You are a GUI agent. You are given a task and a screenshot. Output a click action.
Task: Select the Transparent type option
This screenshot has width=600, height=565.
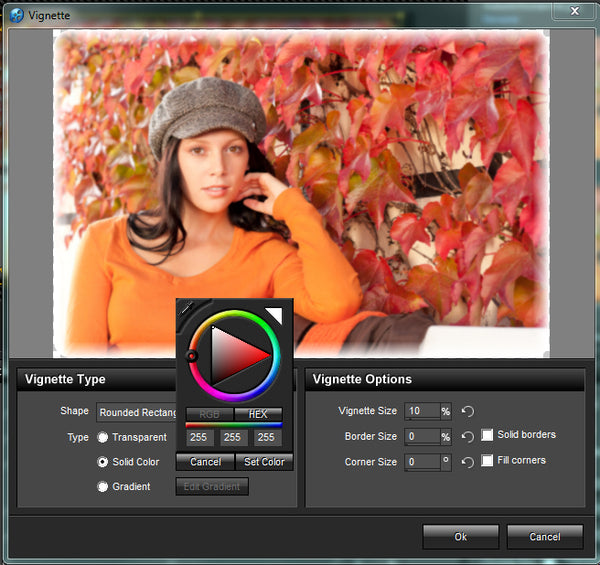tap(103, 437)
